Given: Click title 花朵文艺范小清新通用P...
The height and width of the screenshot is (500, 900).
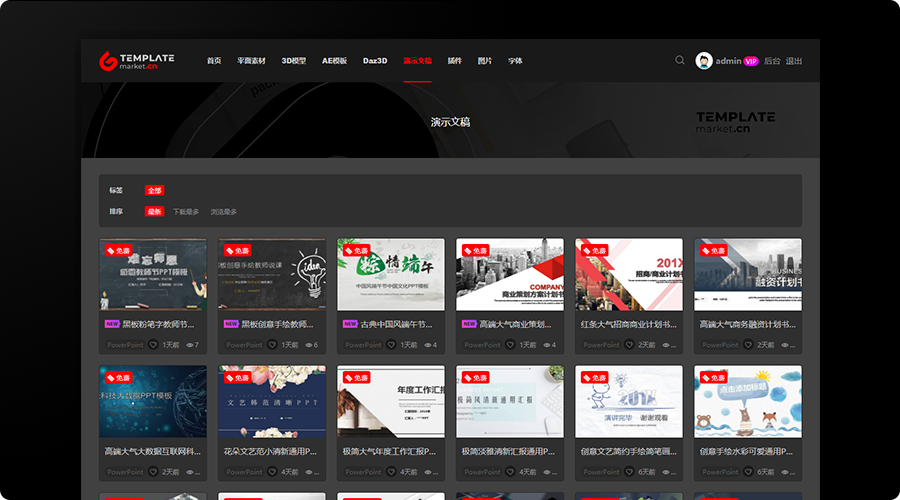Looking at the screenshot, I should [x=270, y=451].
